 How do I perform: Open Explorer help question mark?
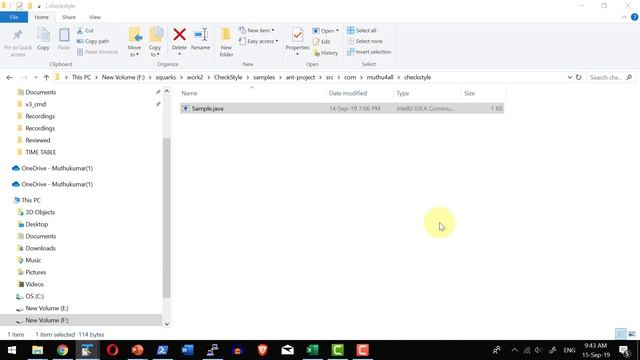pos(634,17)
